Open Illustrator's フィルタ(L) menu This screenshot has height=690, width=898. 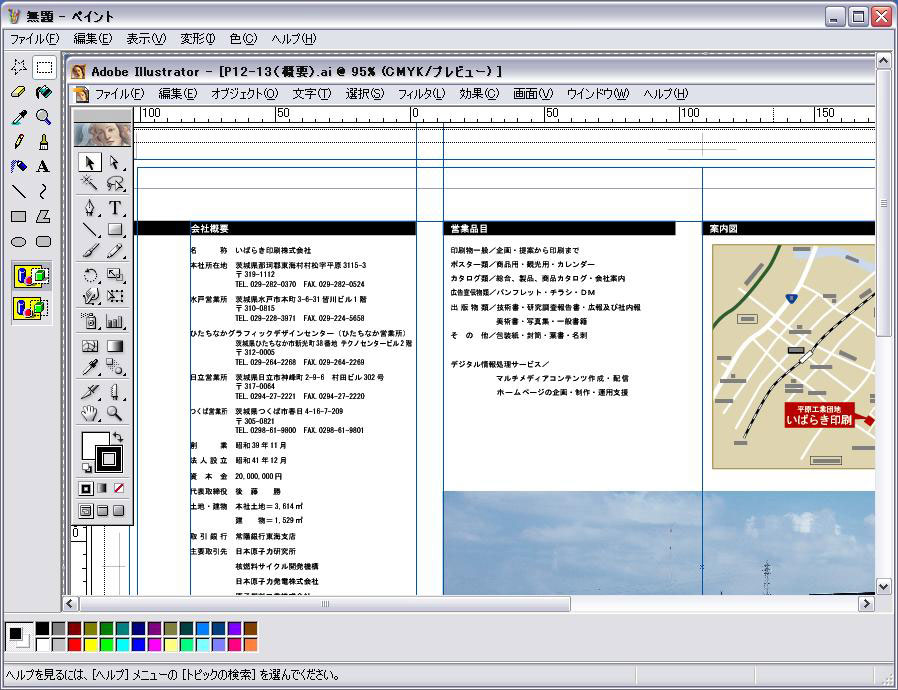(x=422, y=94)
